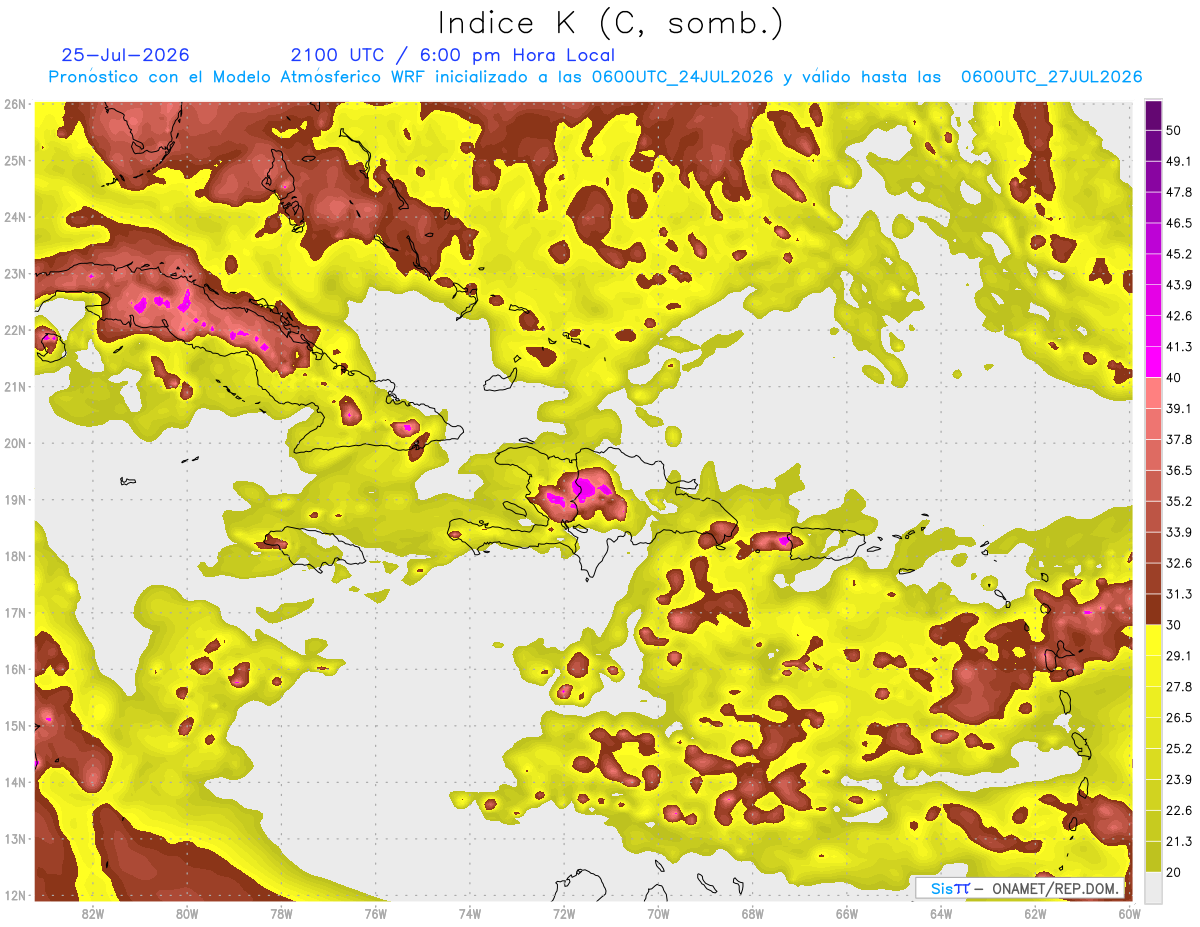Click the color bar value 23.9
Screen dimensions: 1200x927
coord(1179,780)
